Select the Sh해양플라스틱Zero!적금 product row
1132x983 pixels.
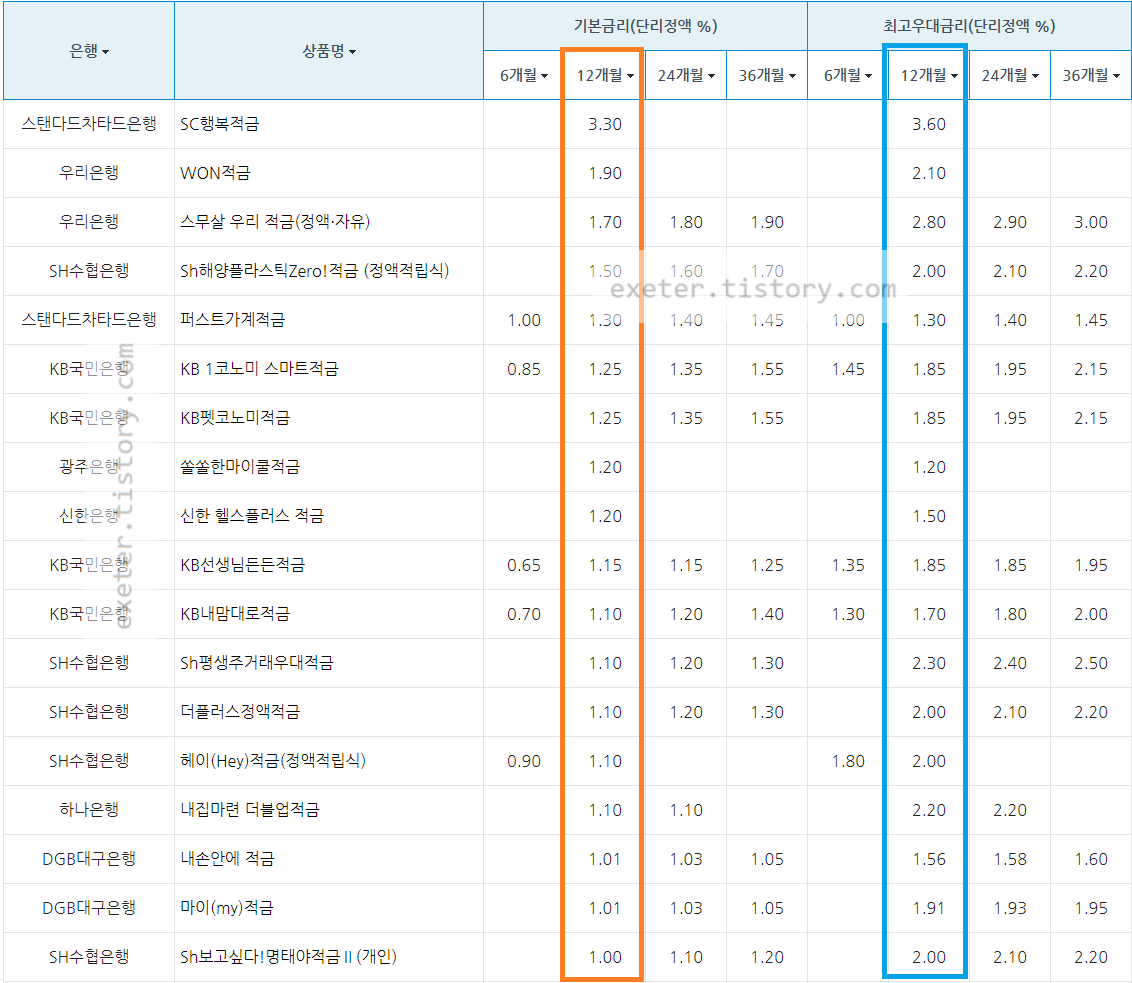tap(315, 271)
